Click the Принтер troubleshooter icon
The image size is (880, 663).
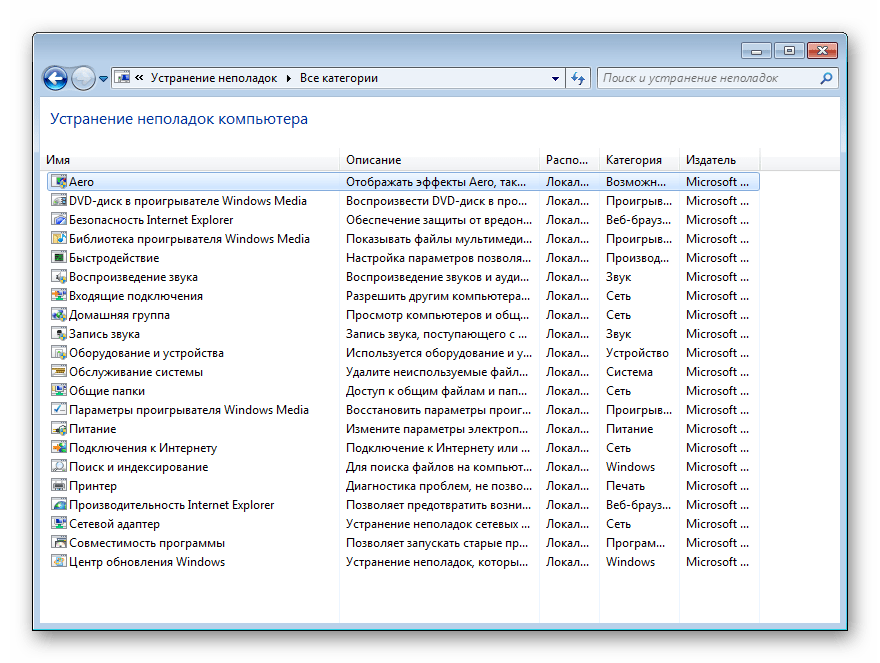tap(59, 486)
